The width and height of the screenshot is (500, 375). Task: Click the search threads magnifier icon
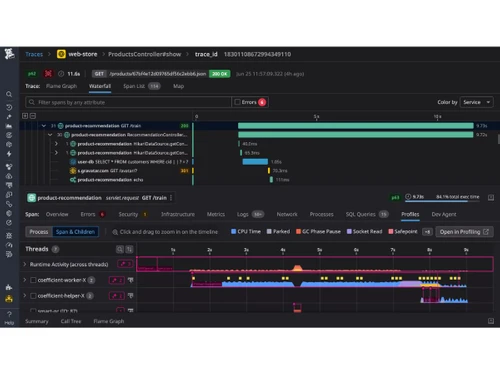[x=120, y=249]
